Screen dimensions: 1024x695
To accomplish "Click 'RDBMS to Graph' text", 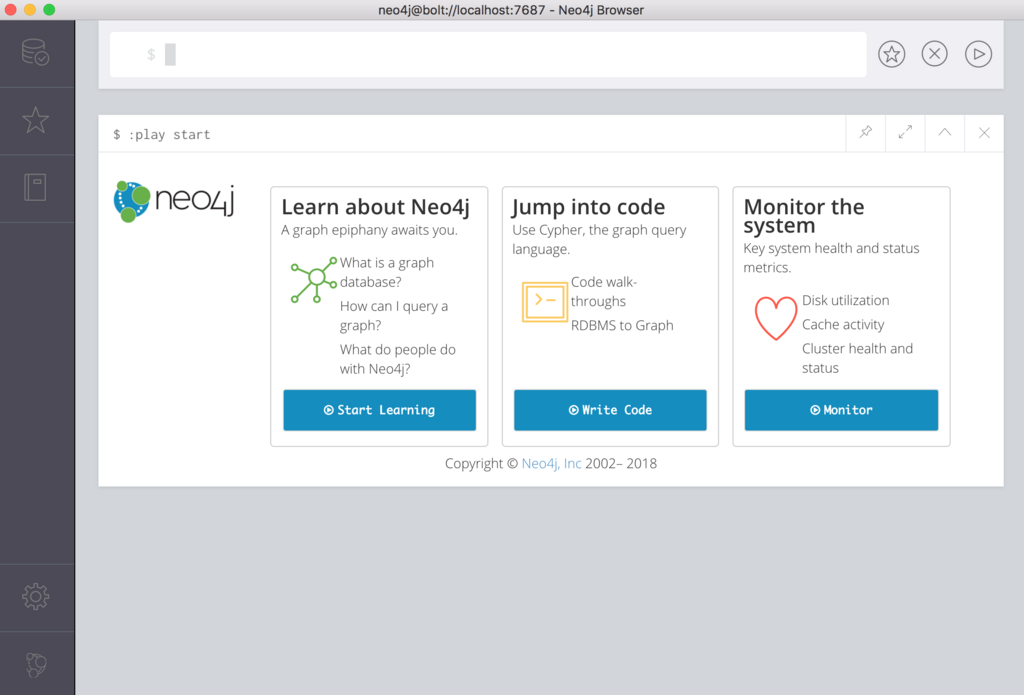I will pos(622,325).
